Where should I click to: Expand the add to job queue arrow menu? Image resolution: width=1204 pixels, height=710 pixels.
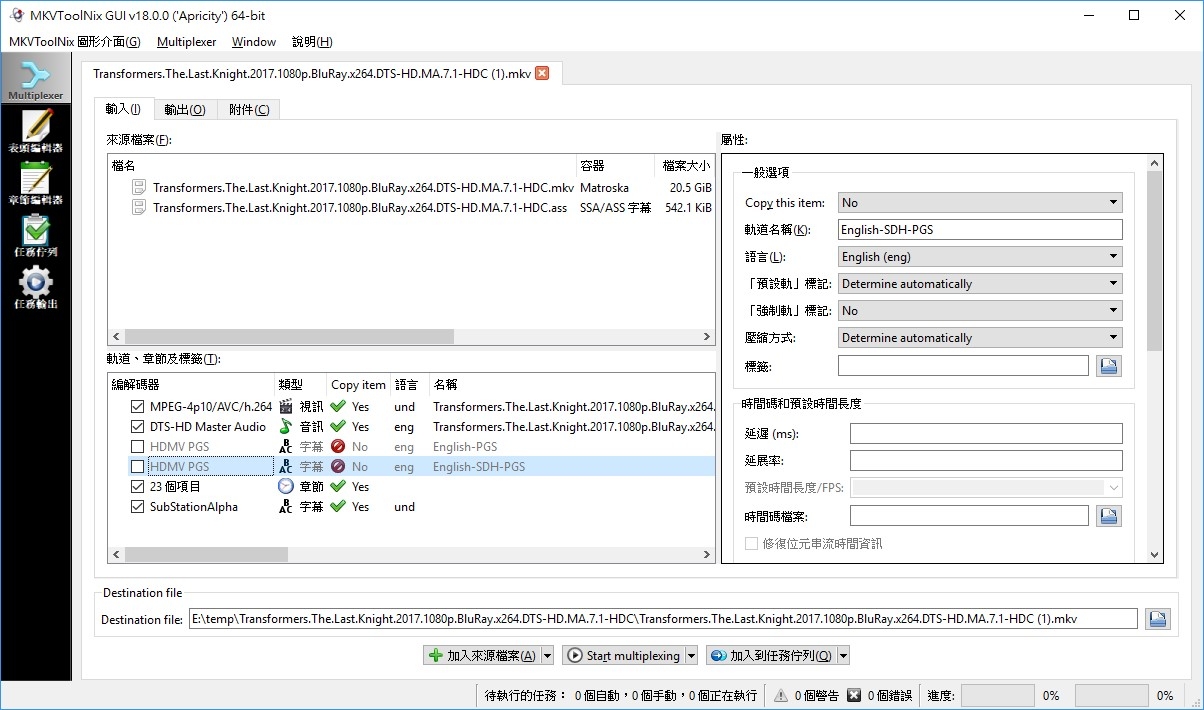[x=843, y=656]
